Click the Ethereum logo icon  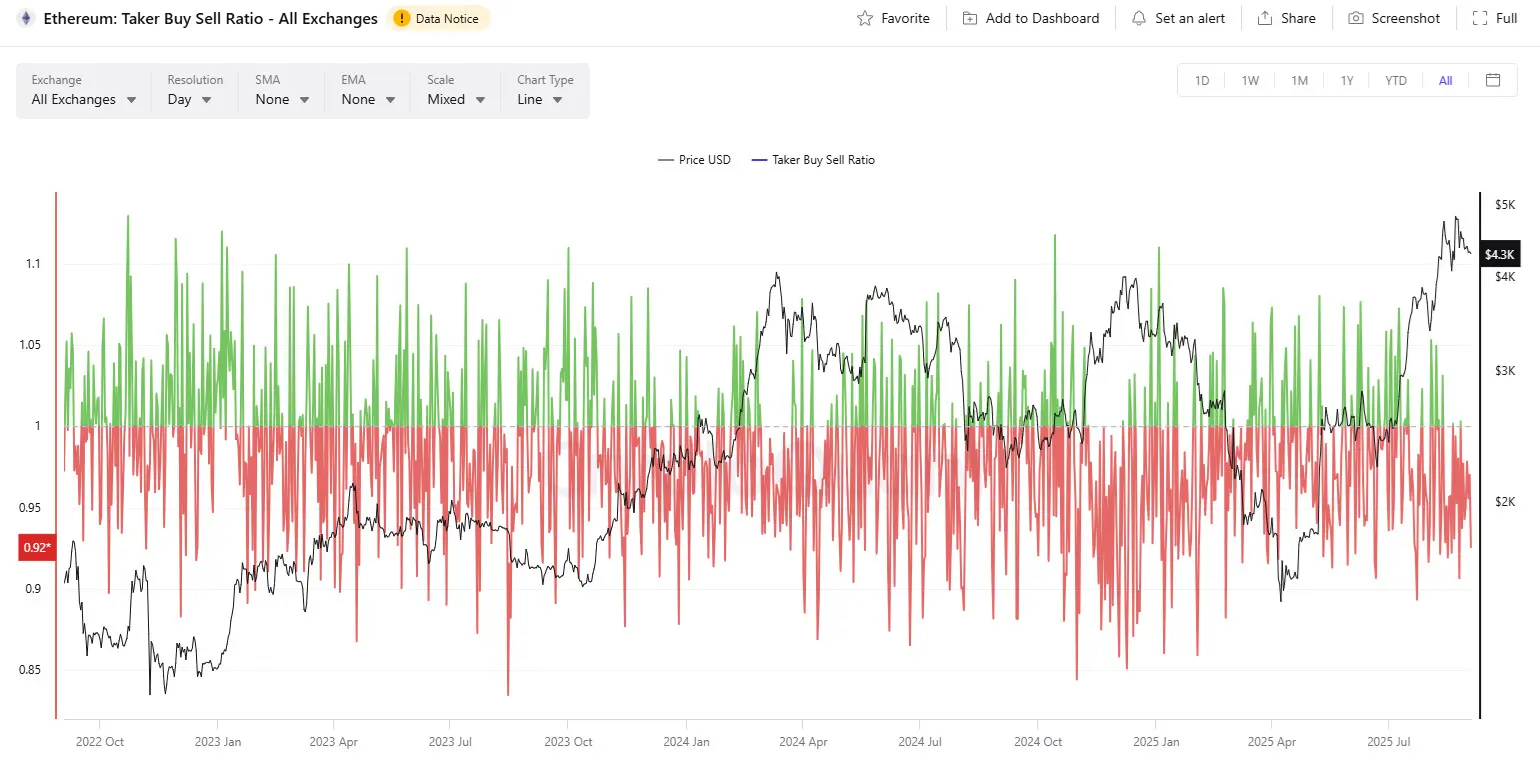[25, 18]
